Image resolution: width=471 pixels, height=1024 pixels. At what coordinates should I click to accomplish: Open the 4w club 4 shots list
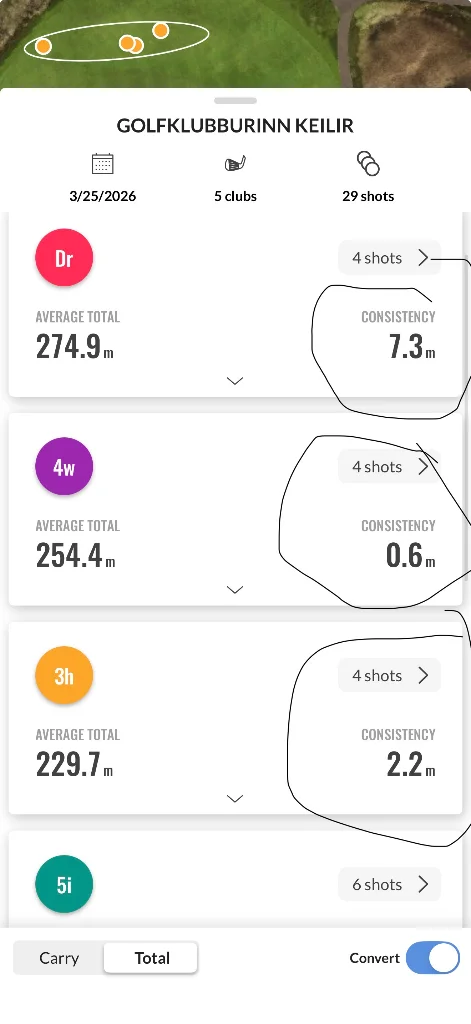click(389, 467)
